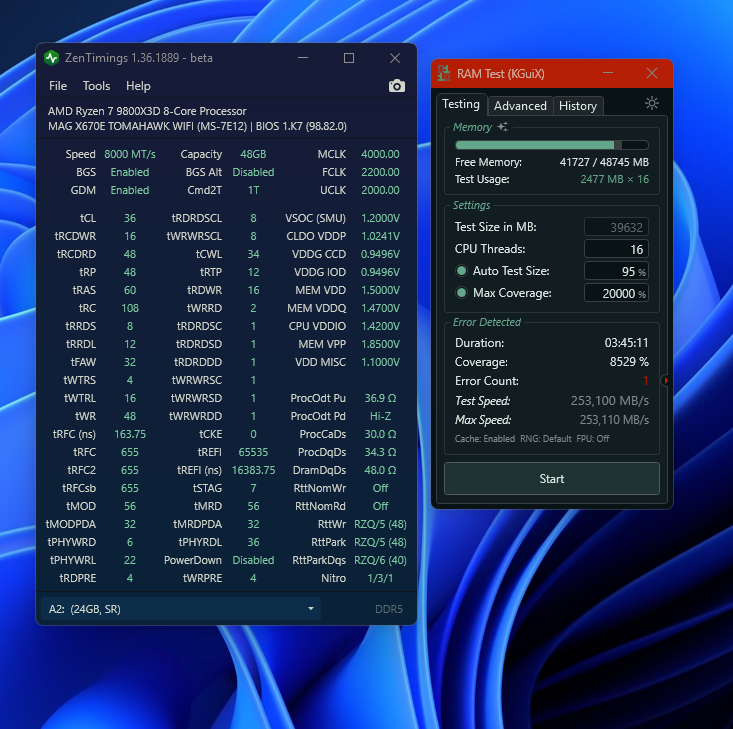Click the BGS Alt value Disabled
The height and width of the screenshot is (729, 733).
point(253,172)
